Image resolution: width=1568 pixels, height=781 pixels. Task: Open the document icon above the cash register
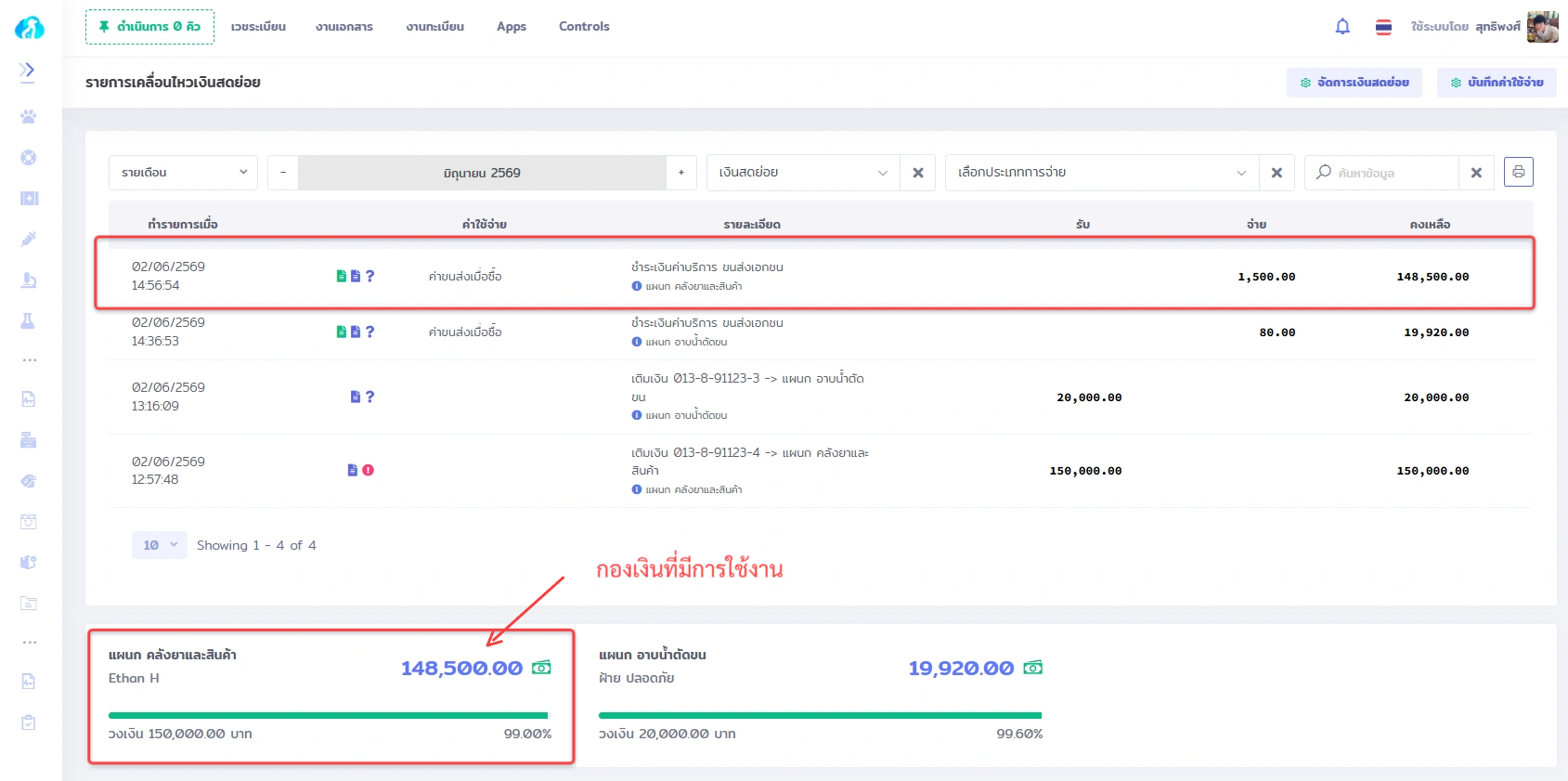click(29, 399)
